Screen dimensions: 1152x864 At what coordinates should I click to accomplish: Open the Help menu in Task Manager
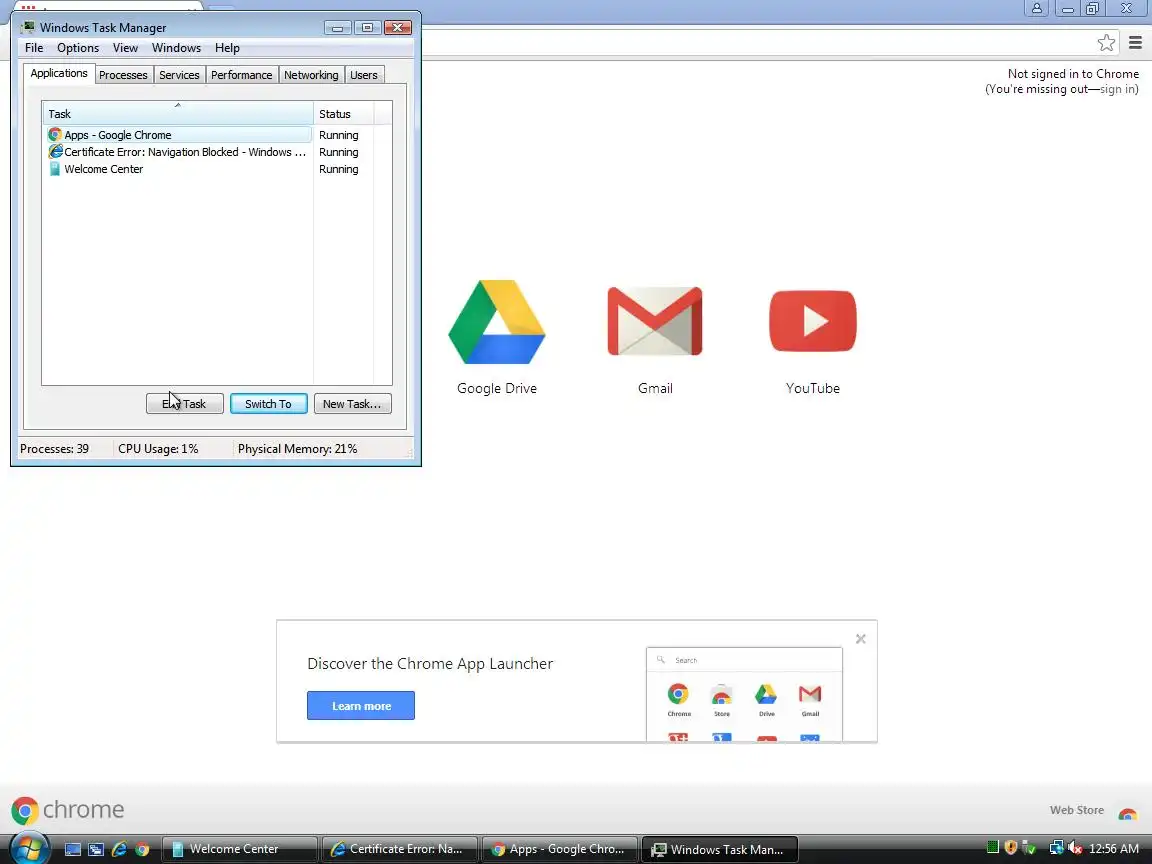pos(227,48)
